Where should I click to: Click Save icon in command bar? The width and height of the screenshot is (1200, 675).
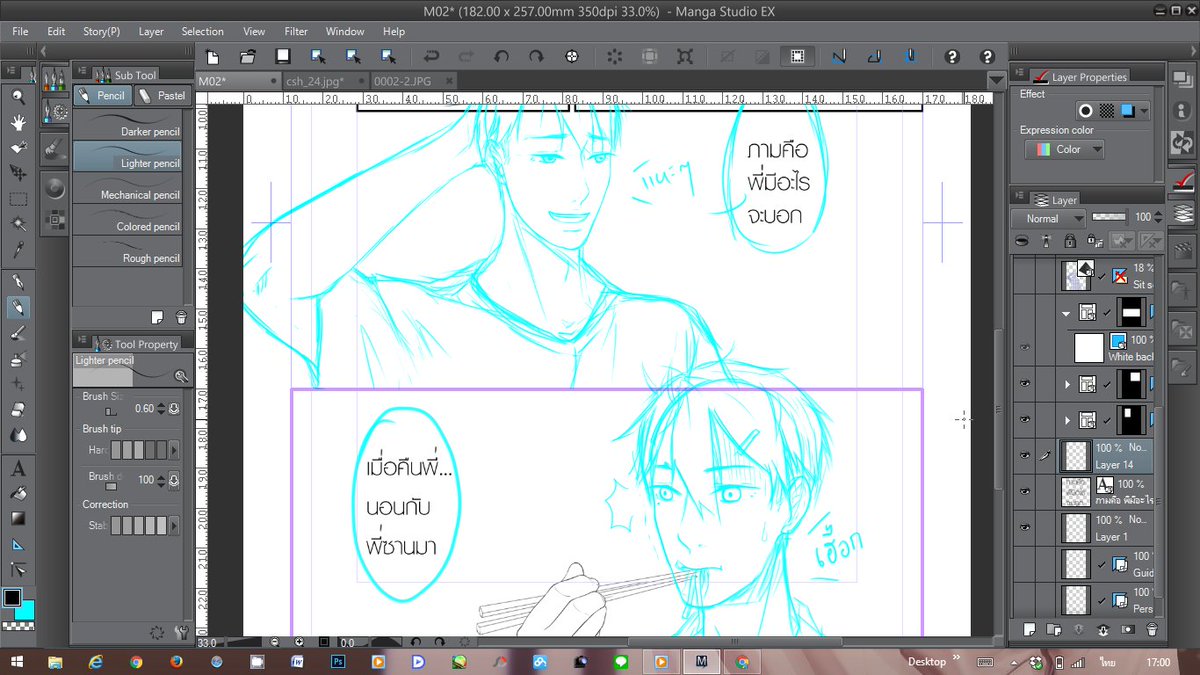(283, 57)
